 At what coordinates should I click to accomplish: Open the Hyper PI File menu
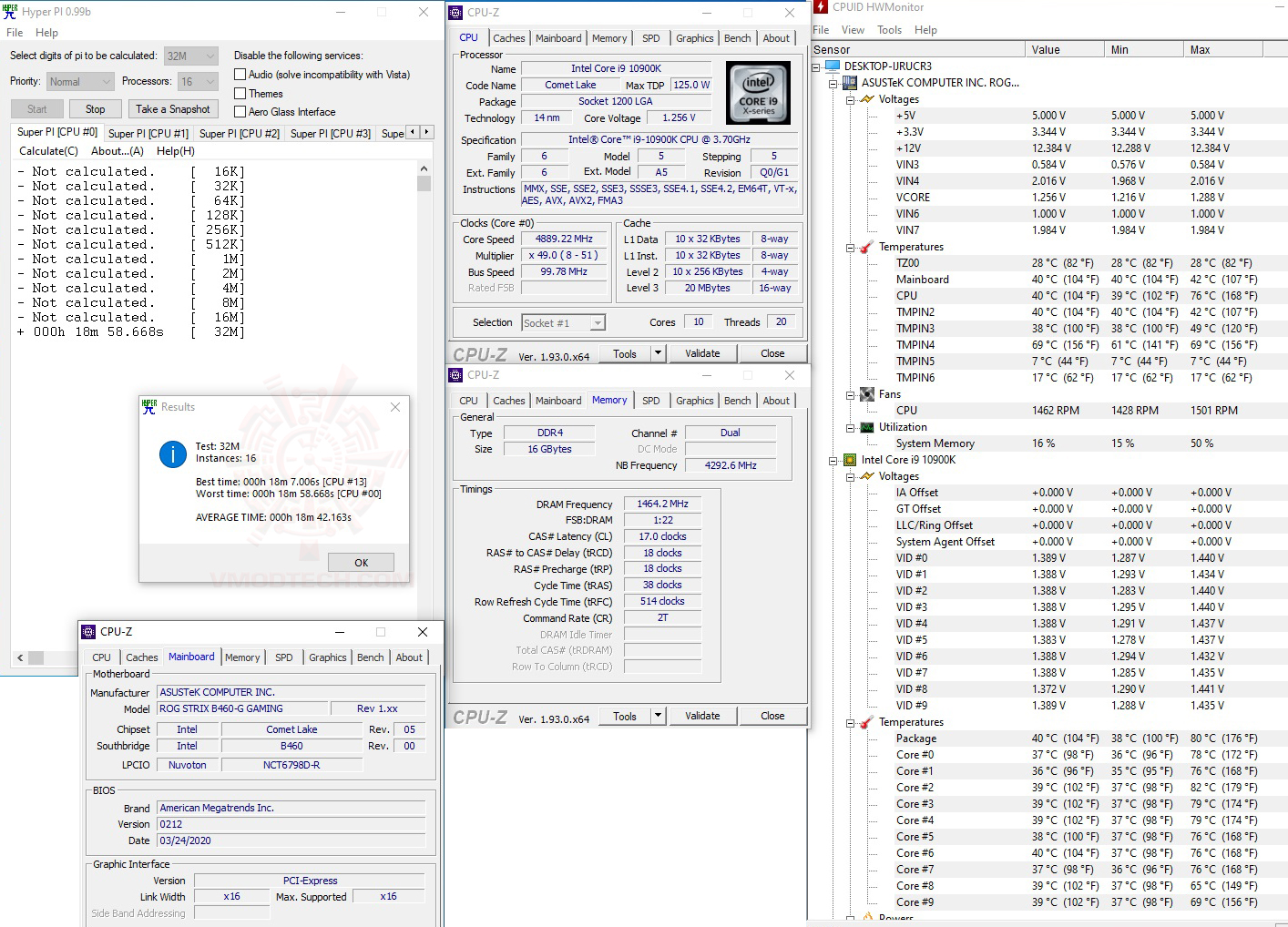15,33
